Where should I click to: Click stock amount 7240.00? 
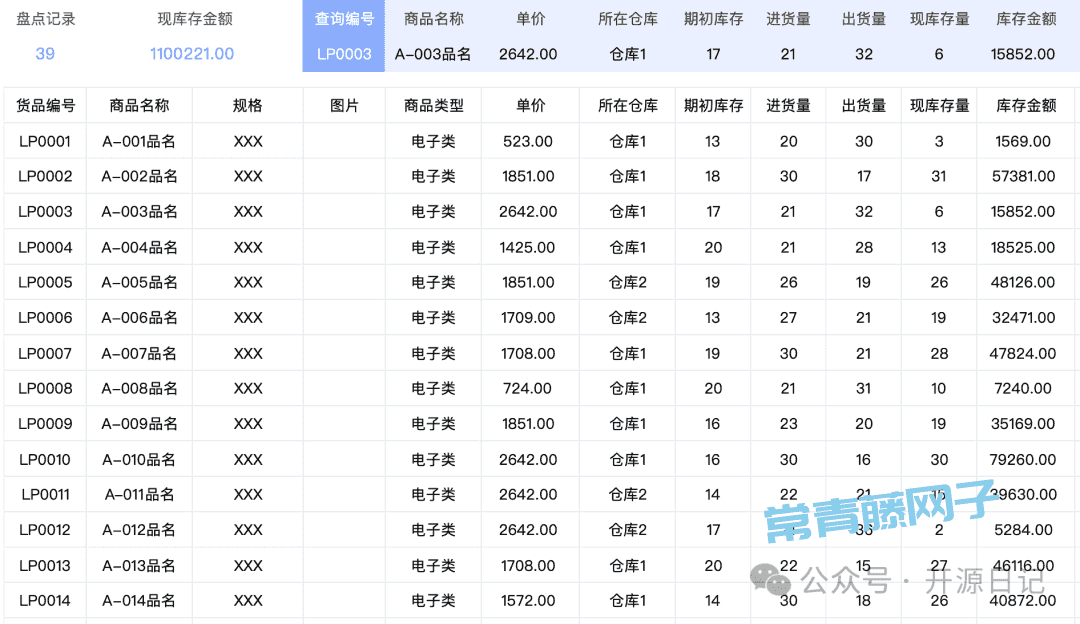click(1023, 388)
